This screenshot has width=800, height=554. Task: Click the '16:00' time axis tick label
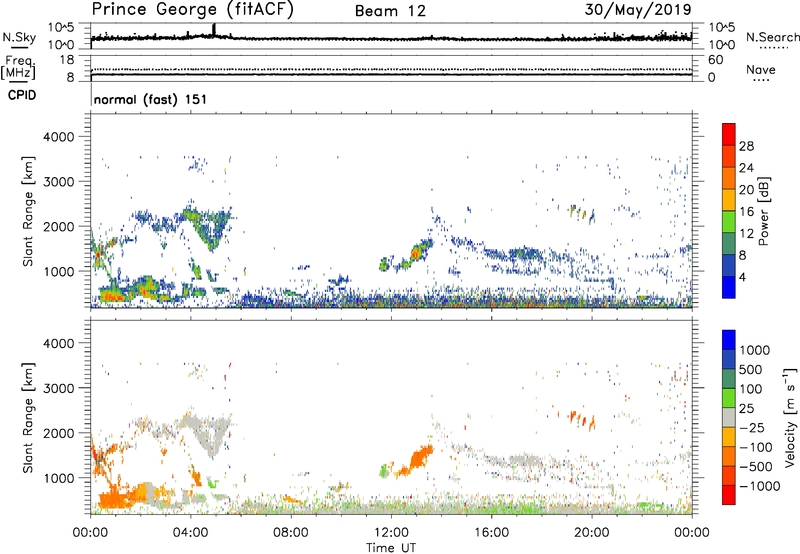point(491,532)
